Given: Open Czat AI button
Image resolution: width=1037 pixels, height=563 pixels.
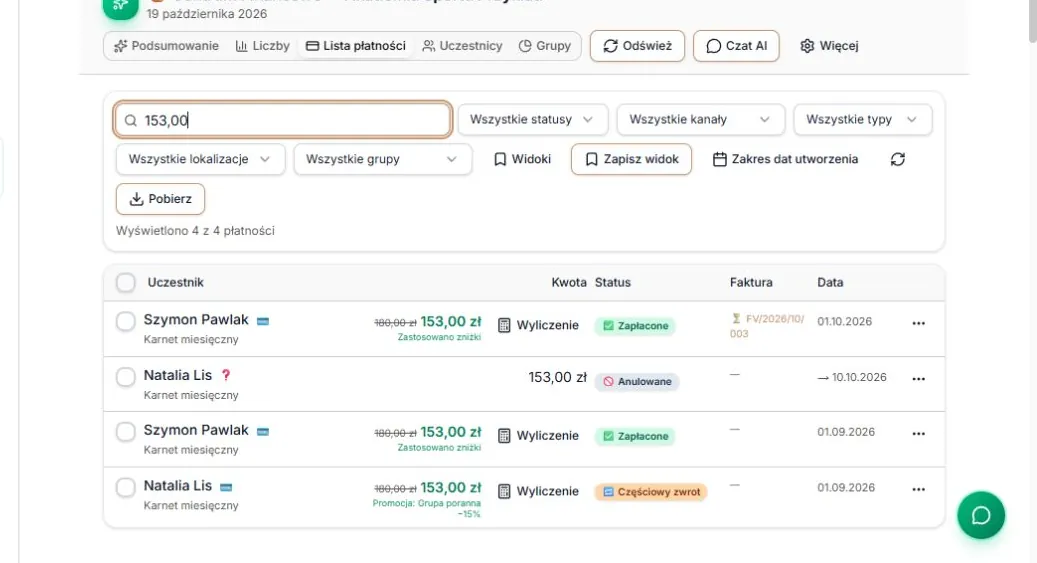Looking at the screenshot, I should [736, 46].
